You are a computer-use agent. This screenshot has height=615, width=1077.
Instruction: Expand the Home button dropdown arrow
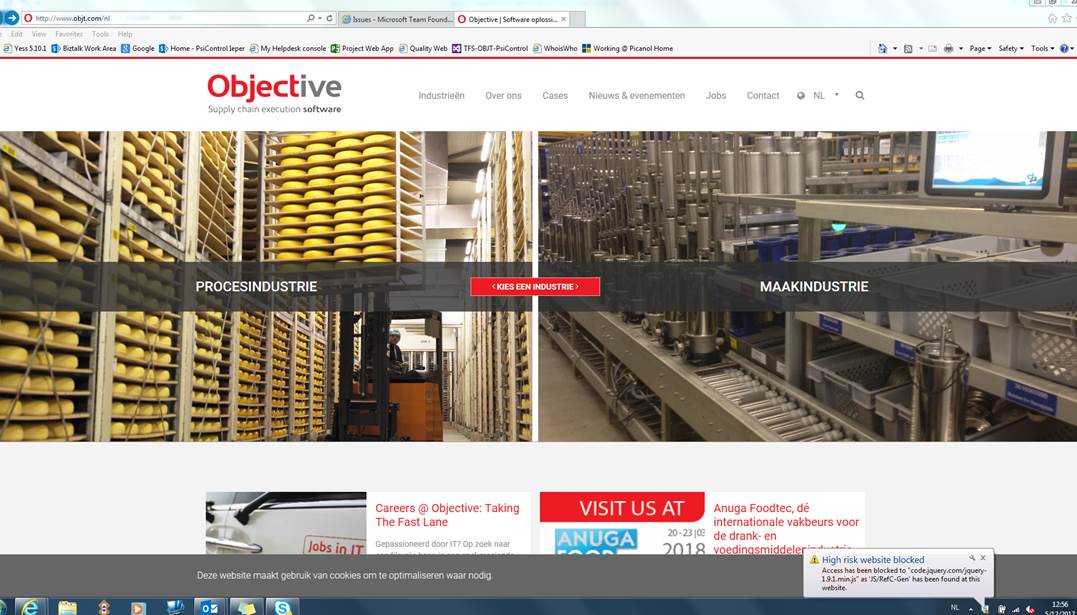pos(894,49)
